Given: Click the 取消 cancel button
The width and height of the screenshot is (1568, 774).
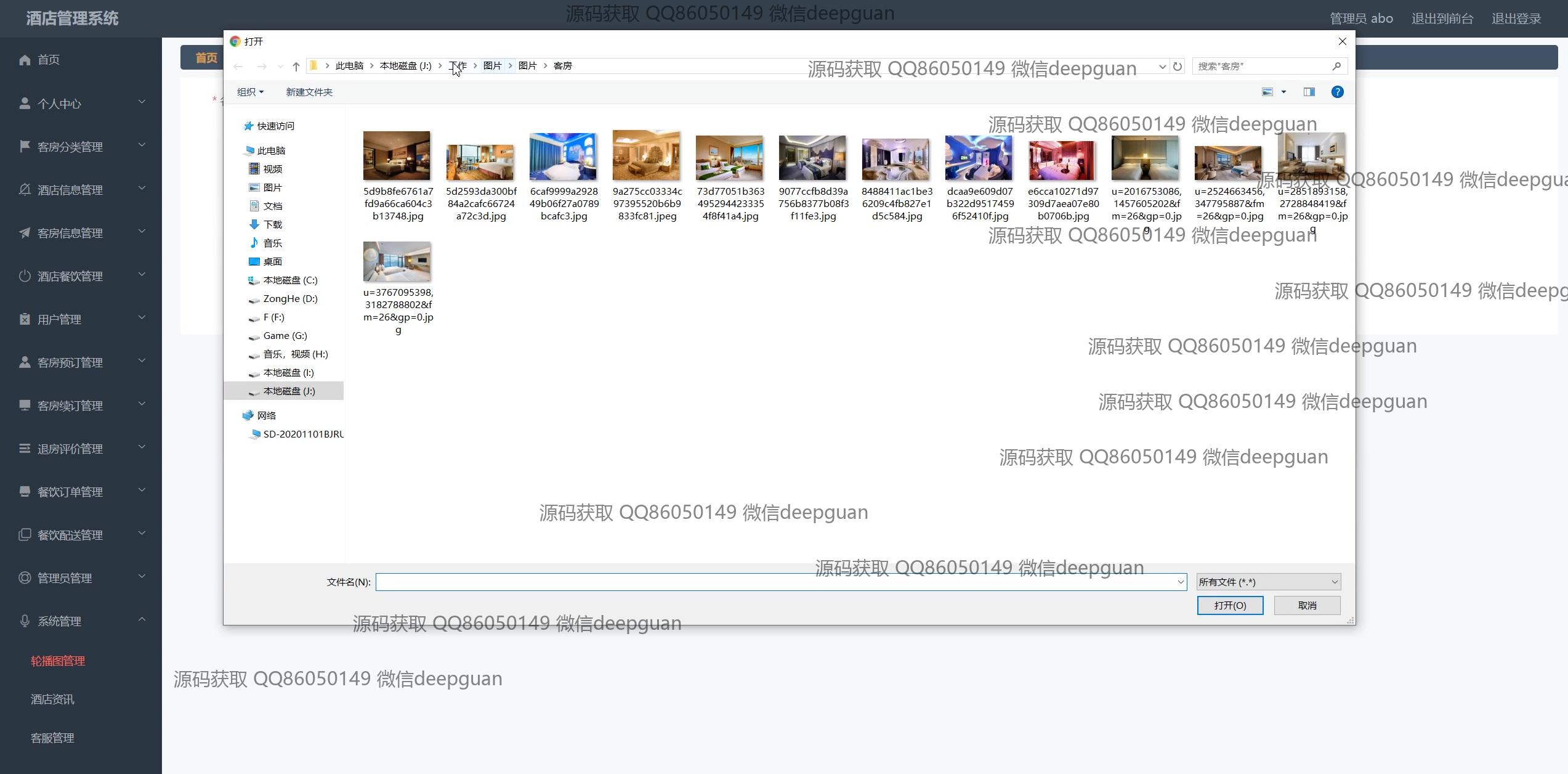Looking at the screenshot, I should (1307, 605).
